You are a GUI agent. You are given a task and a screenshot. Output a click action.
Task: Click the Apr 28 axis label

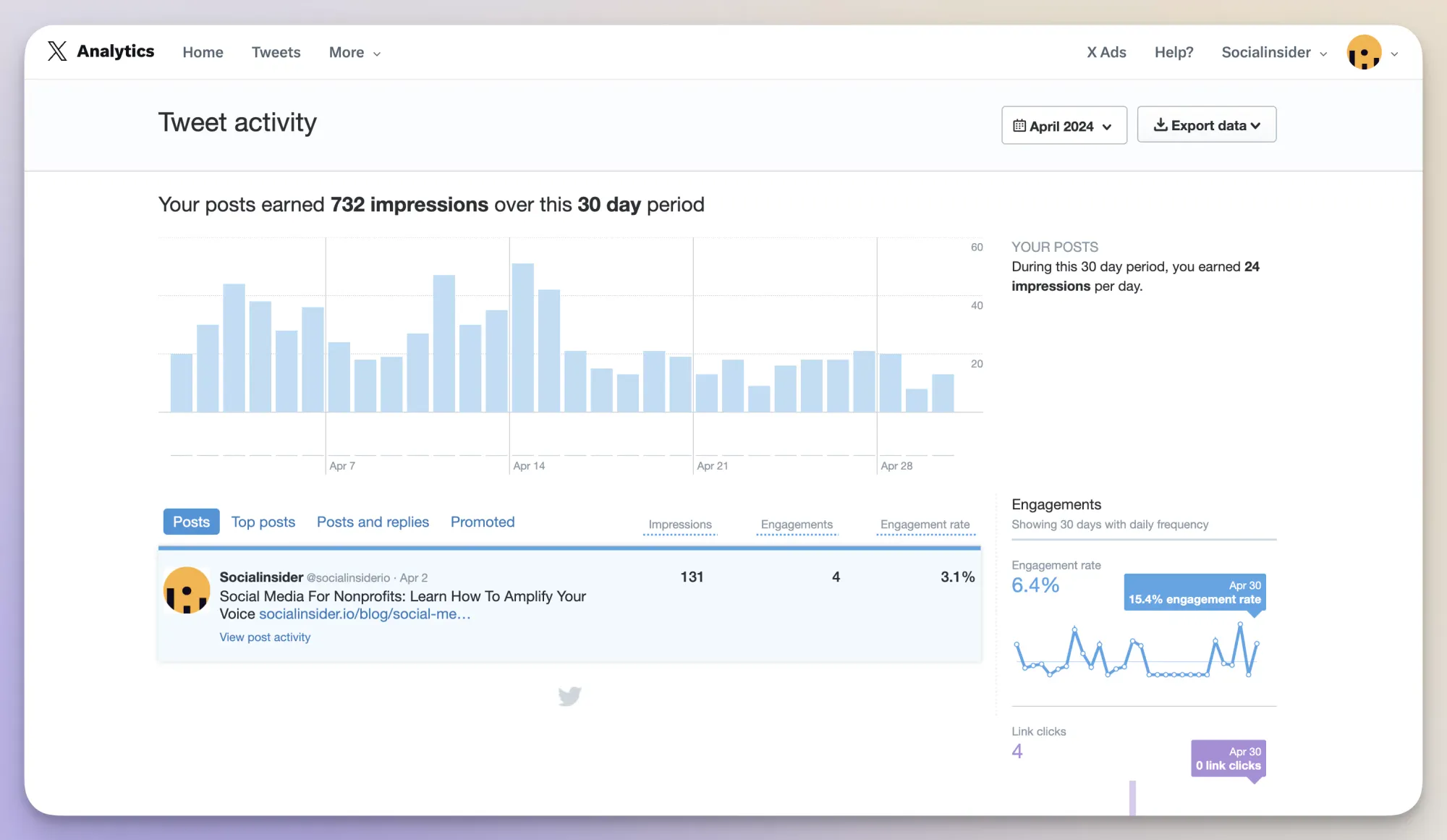coord(896,466)
